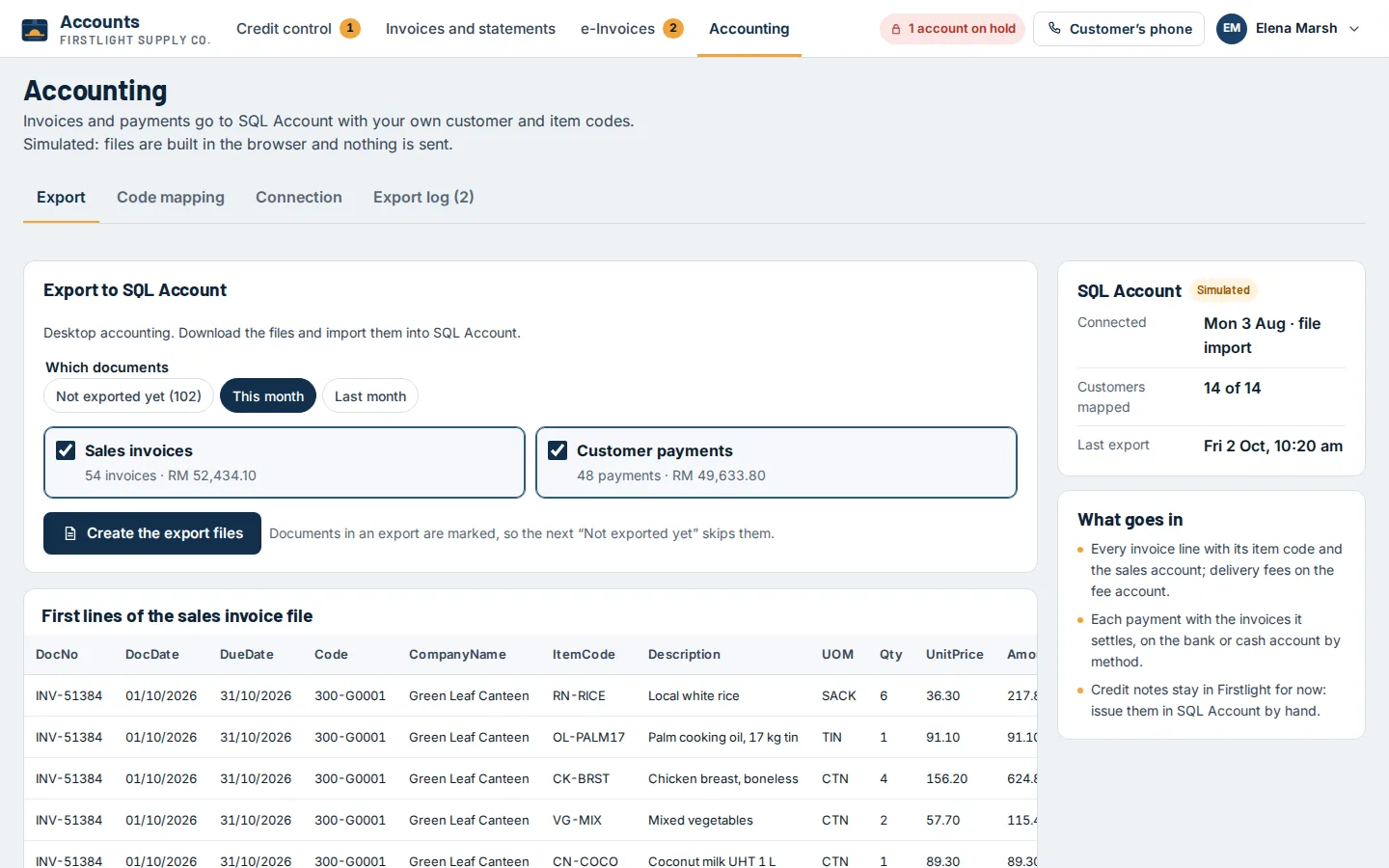The image size is (1389, 868).
Task: Click the 14 of 14 customers mapped value
Action: (x=1232, y=388)
